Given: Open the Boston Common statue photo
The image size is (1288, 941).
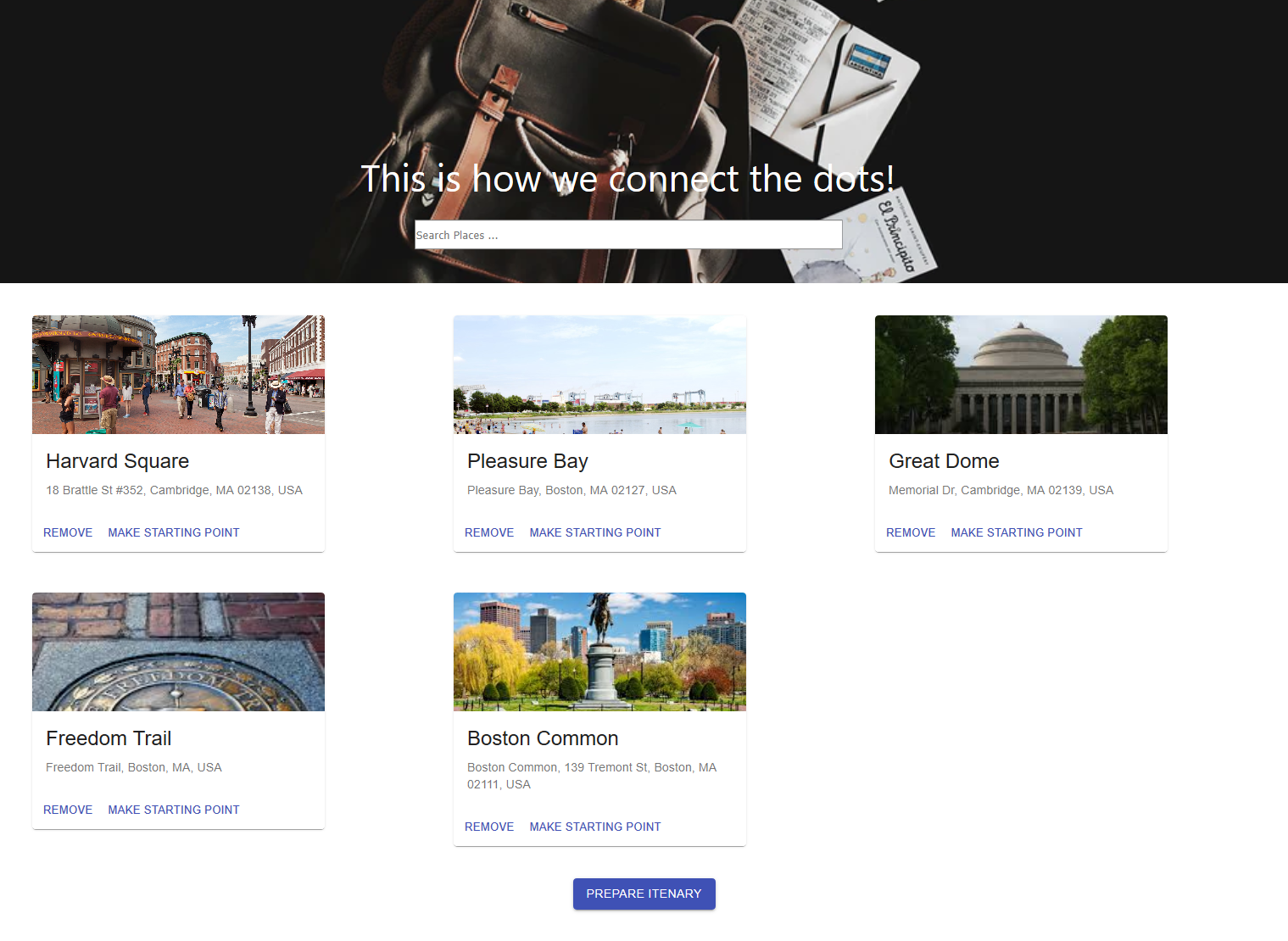Looking at the screenshot, I should (x=599, y=652).
